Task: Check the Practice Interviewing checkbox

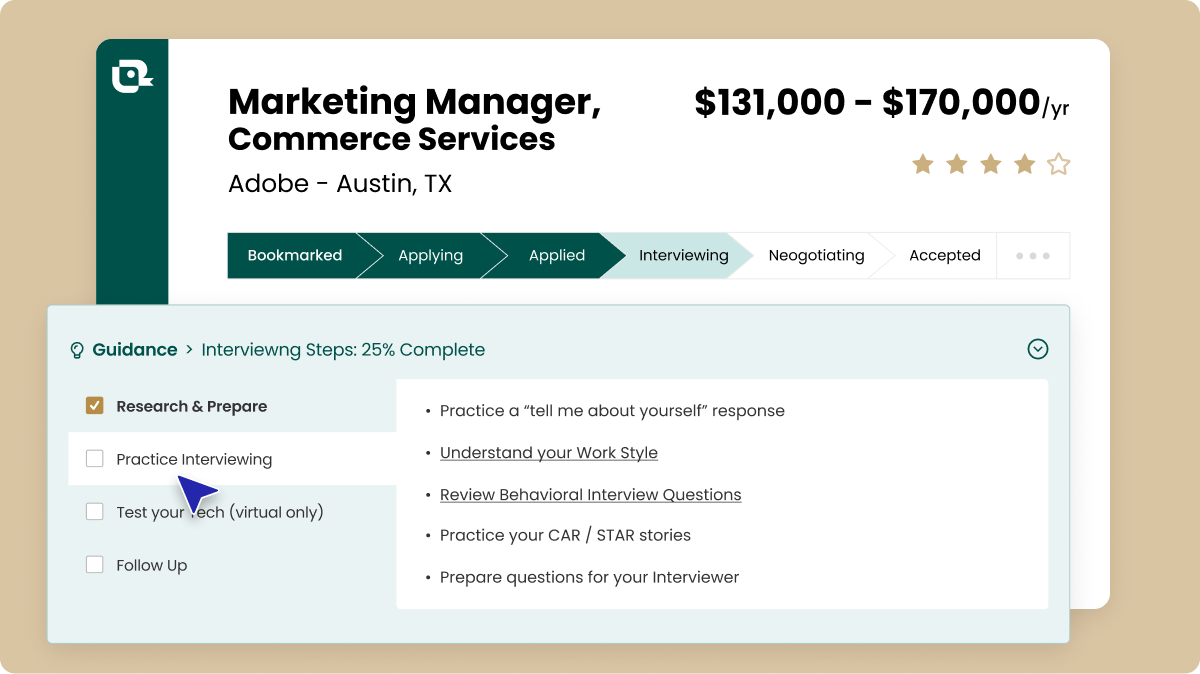Action: coord(94,459)
